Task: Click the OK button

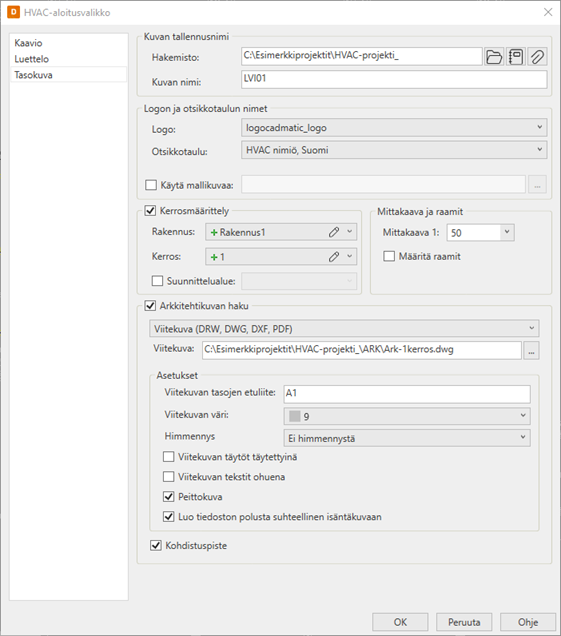Action: coord(400,622)
